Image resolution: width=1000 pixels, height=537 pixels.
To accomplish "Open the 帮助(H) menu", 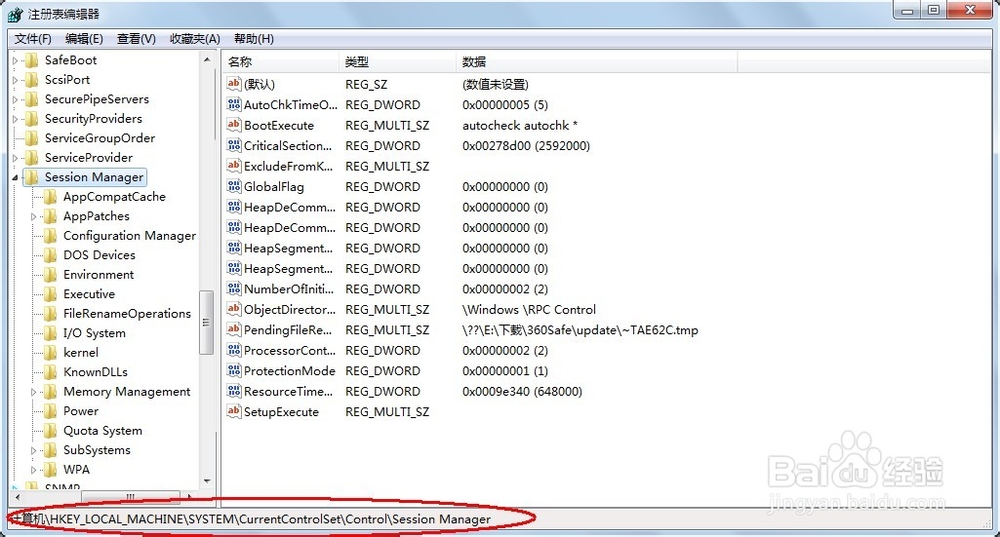I will [x=254, y=39].
